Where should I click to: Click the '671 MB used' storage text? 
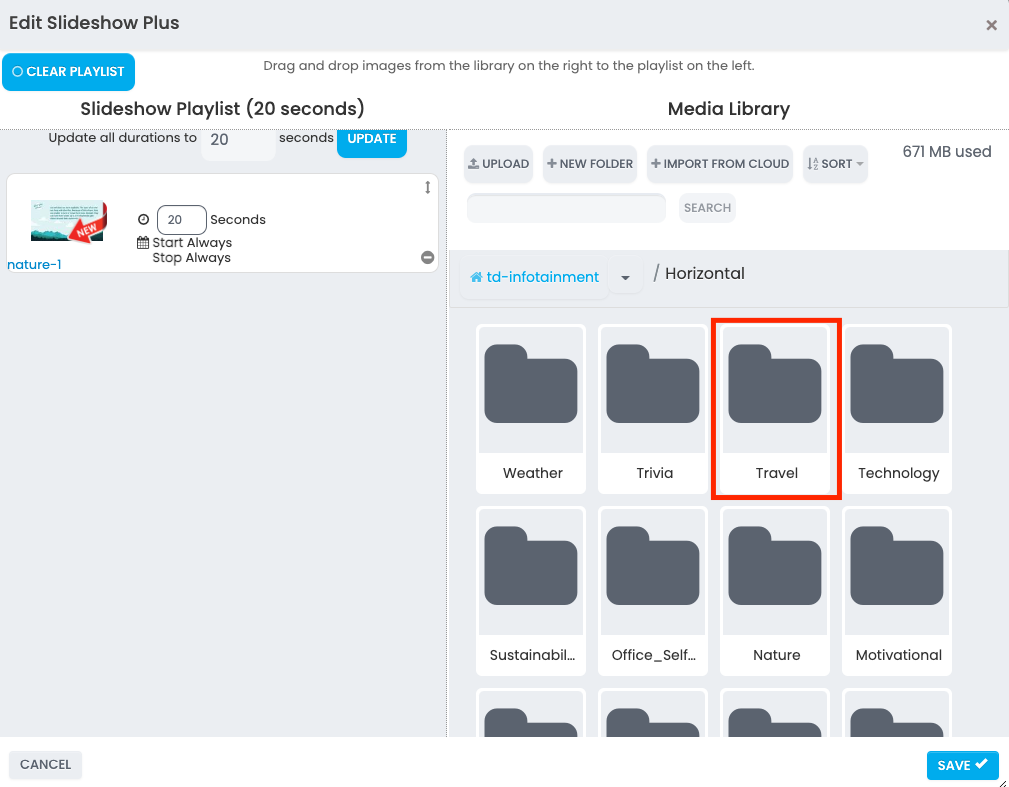pyautogui.click(x=947, y=152)
